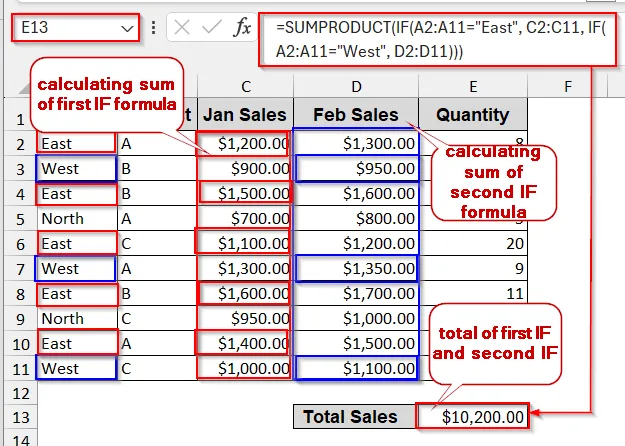Click product cell A in row 2
This screenshot has width=625, height=446.
157,143
